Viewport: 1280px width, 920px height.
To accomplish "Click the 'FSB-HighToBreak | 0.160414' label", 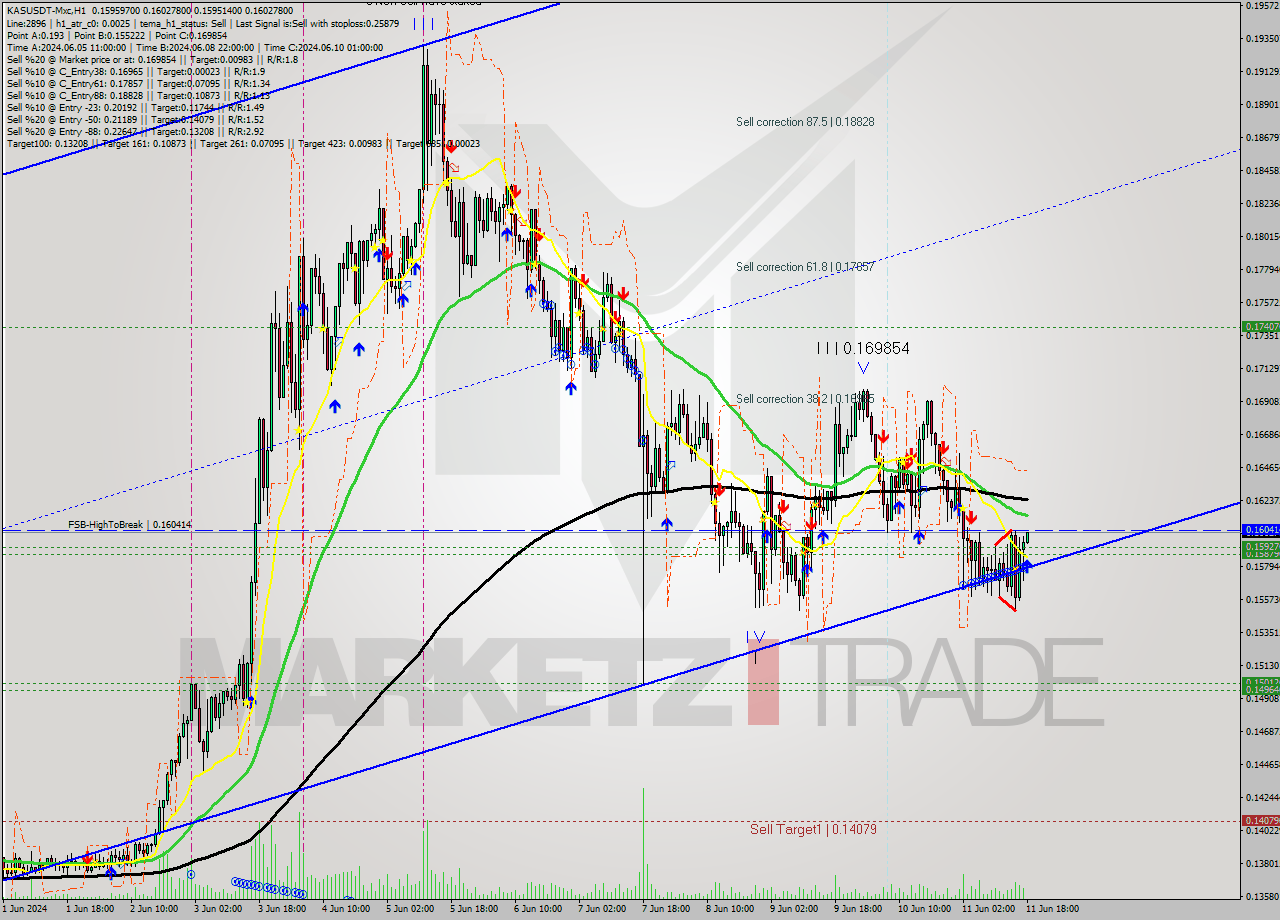I will 130,525.
